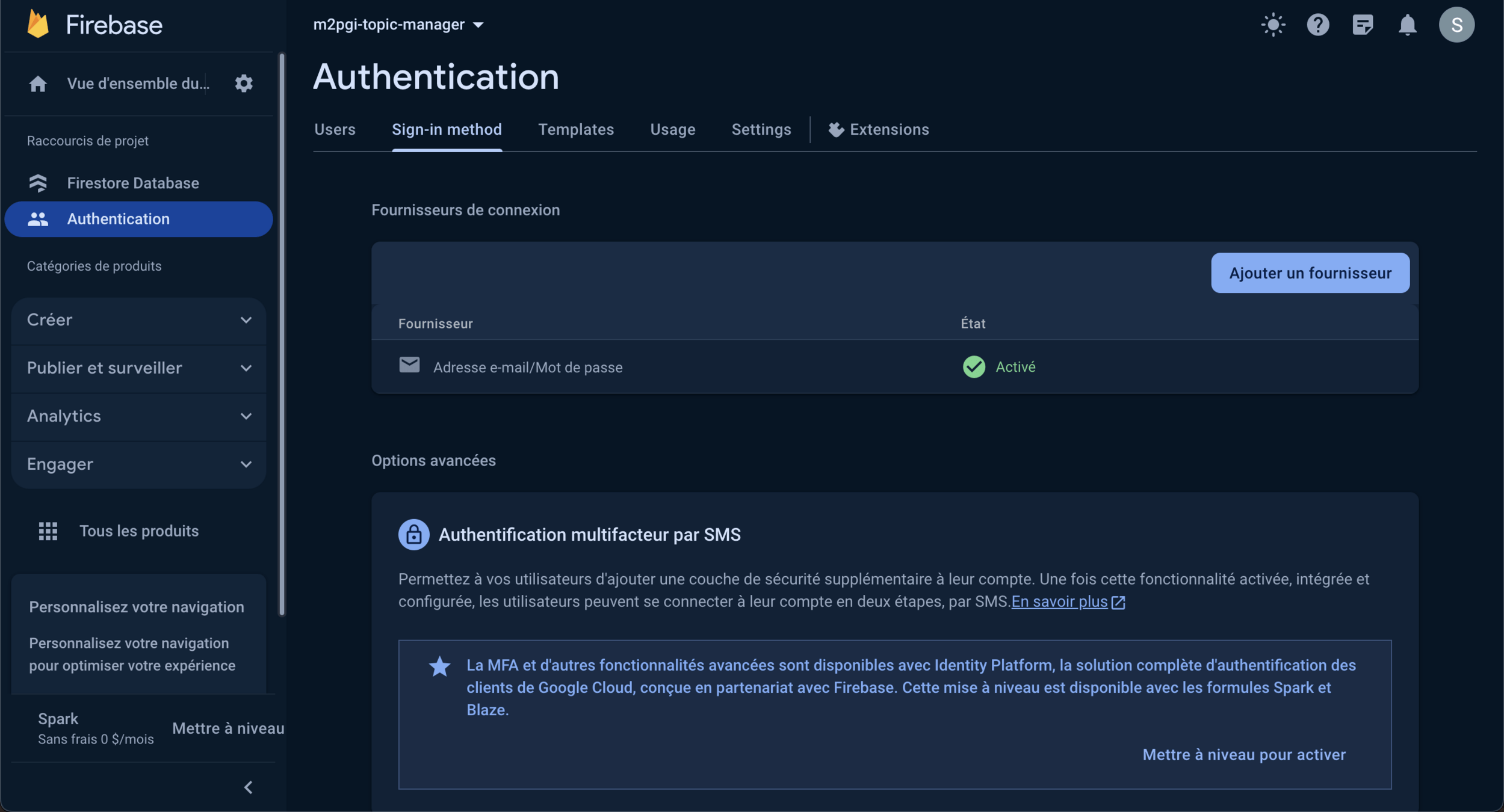Open the m2pgi-topic-manager project dropdown

coord(398,25)
